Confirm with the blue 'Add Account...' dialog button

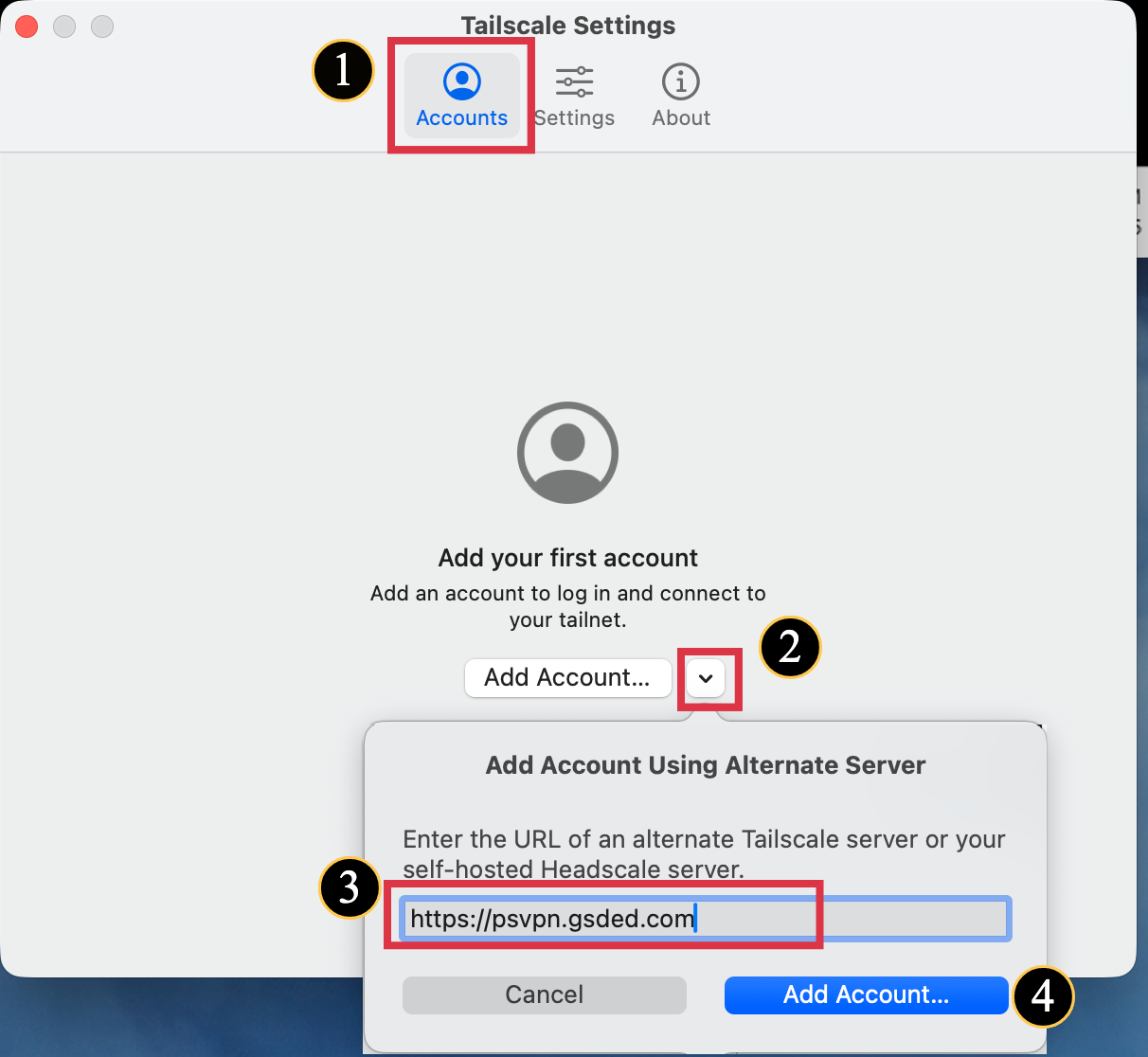point(865,994)
